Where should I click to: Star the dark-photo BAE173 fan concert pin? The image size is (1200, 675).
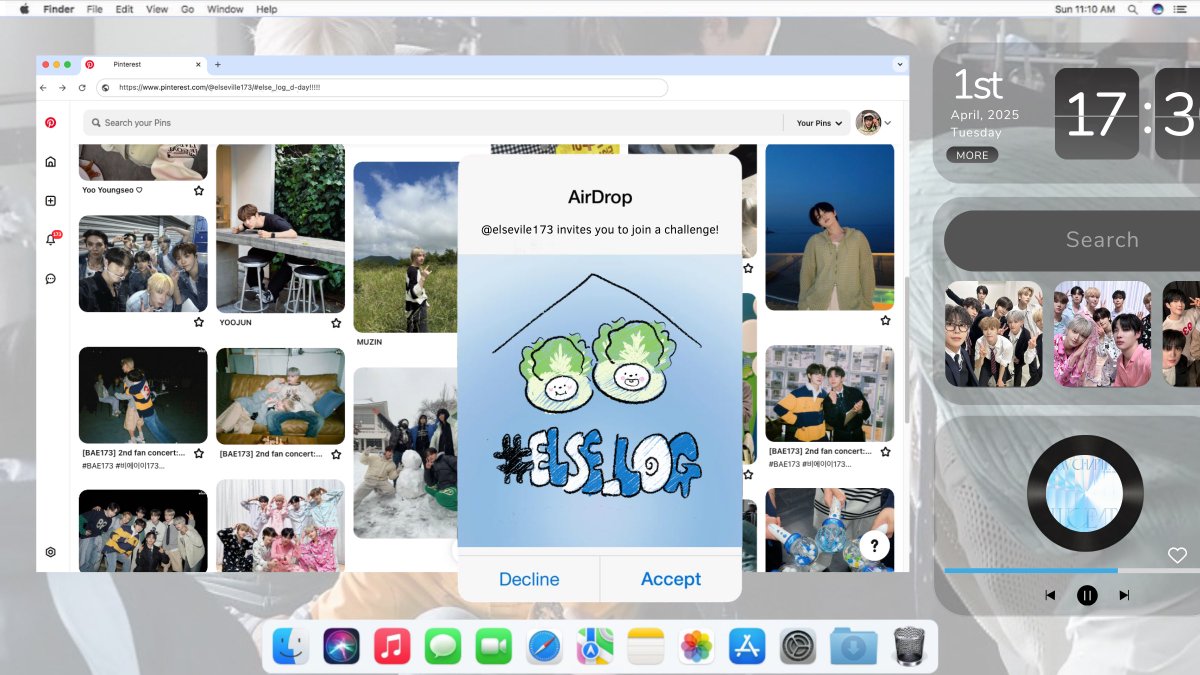(199, 453)
